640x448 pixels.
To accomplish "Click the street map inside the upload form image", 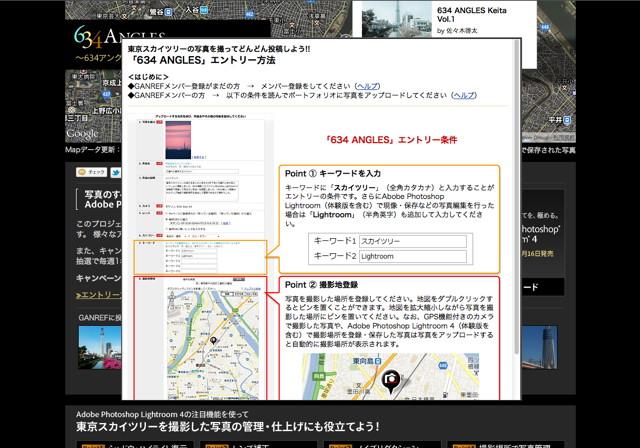I will 213,345.
